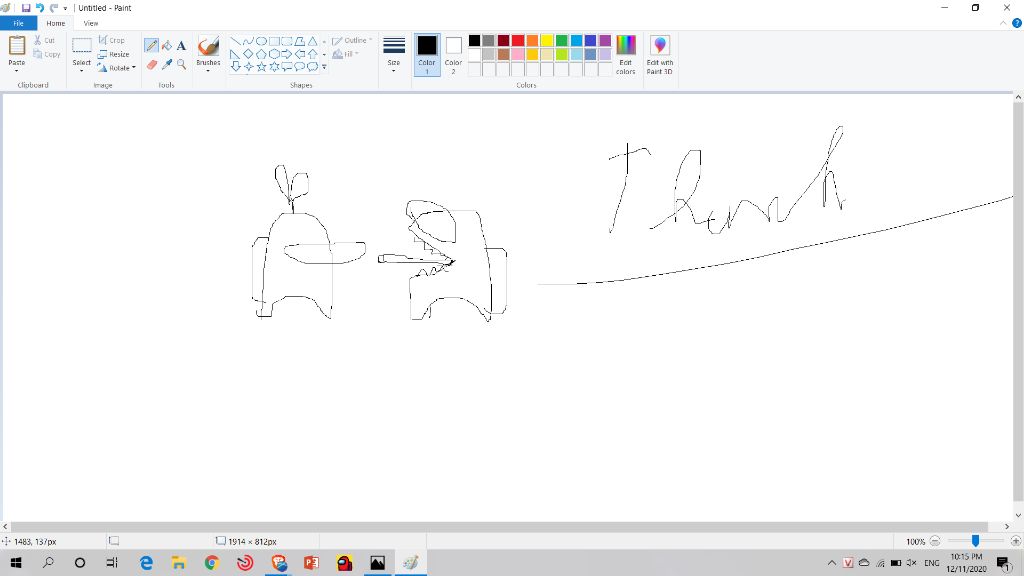Activate Color 1 foreground selector
This screenshot has width=1024, height=576.
[427, 54]
